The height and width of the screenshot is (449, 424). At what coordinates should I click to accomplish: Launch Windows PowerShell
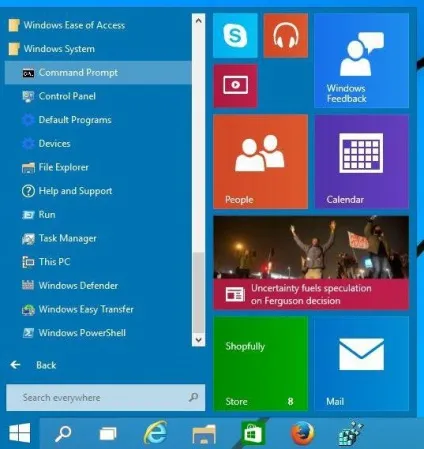[98, 333]
